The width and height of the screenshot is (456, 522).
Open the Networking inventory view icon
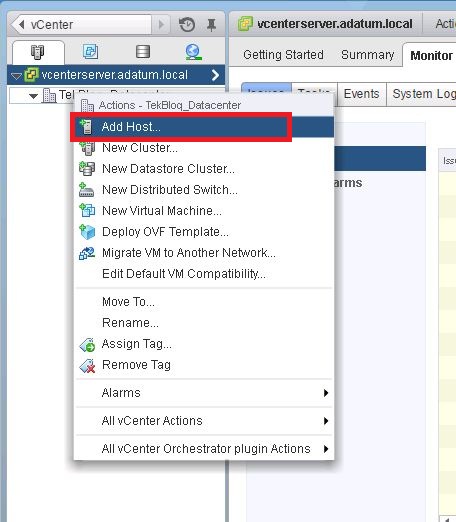pos(193,52)
